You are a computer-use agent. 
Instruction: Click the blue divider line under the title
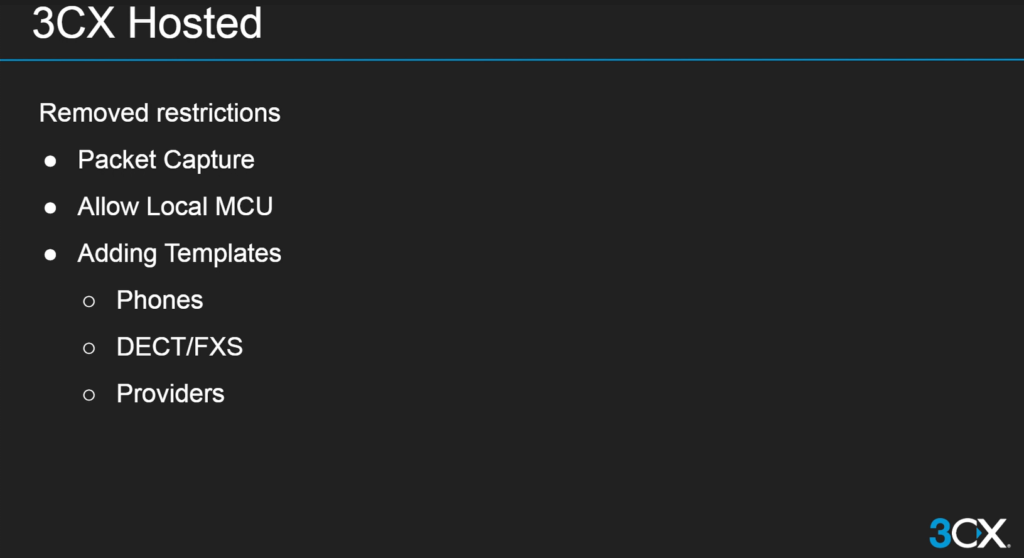point(512,60)
